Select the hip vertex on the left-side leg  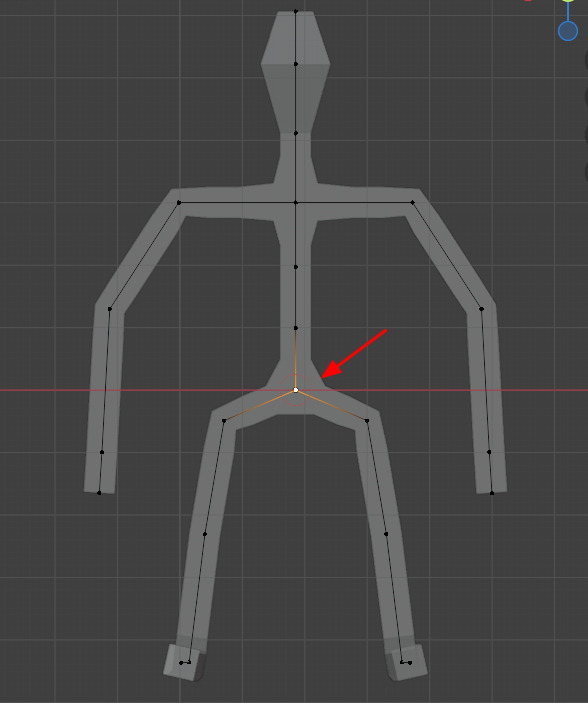[224, 421]
